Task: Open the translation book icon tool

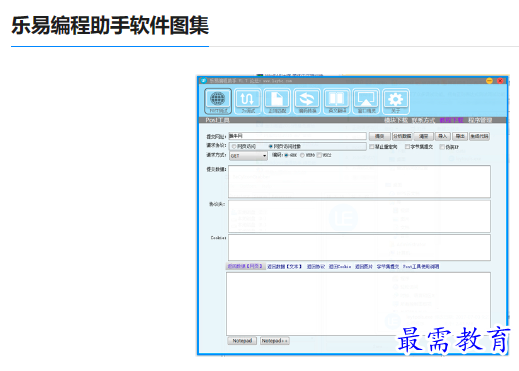Action: (x=336, y=101)
